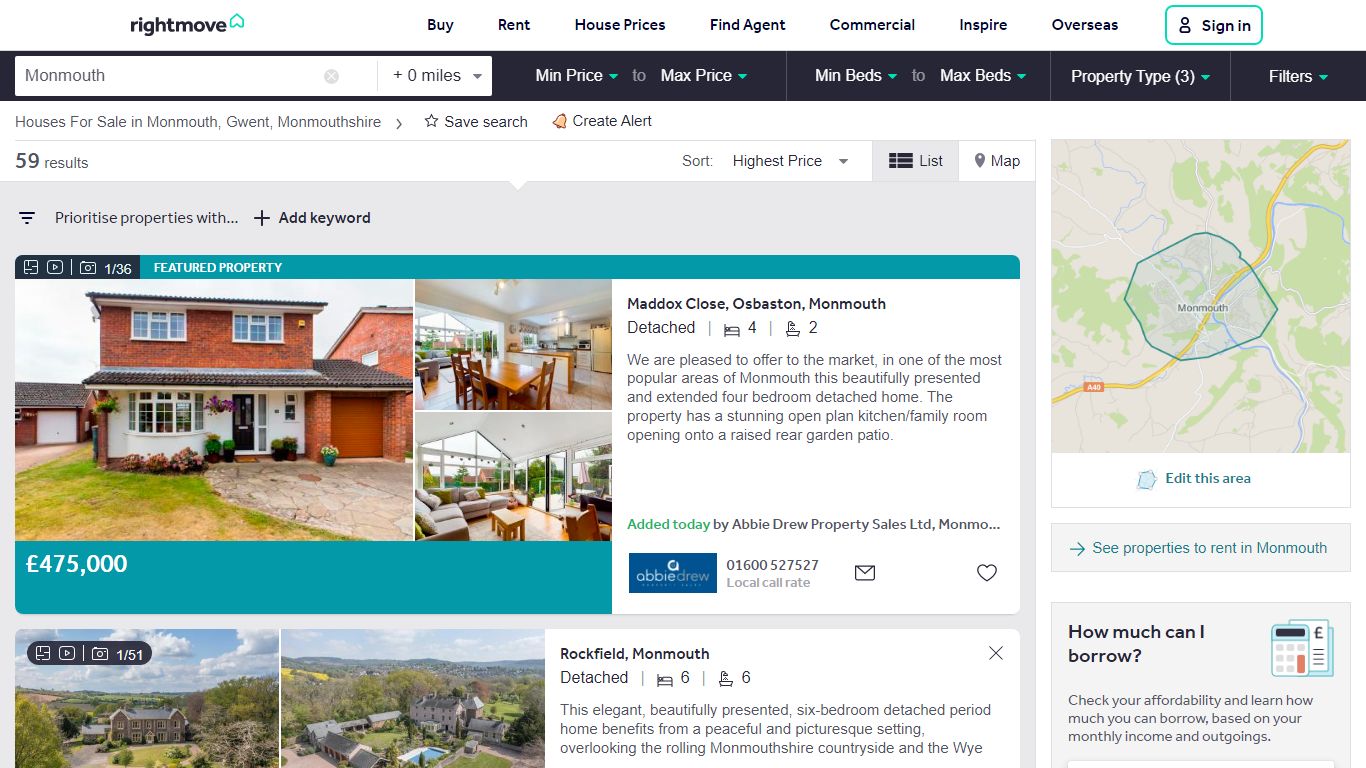Open the search radius + 0 miles dropdown
The image size is (1366, 768).
click(x=437, y=76)
